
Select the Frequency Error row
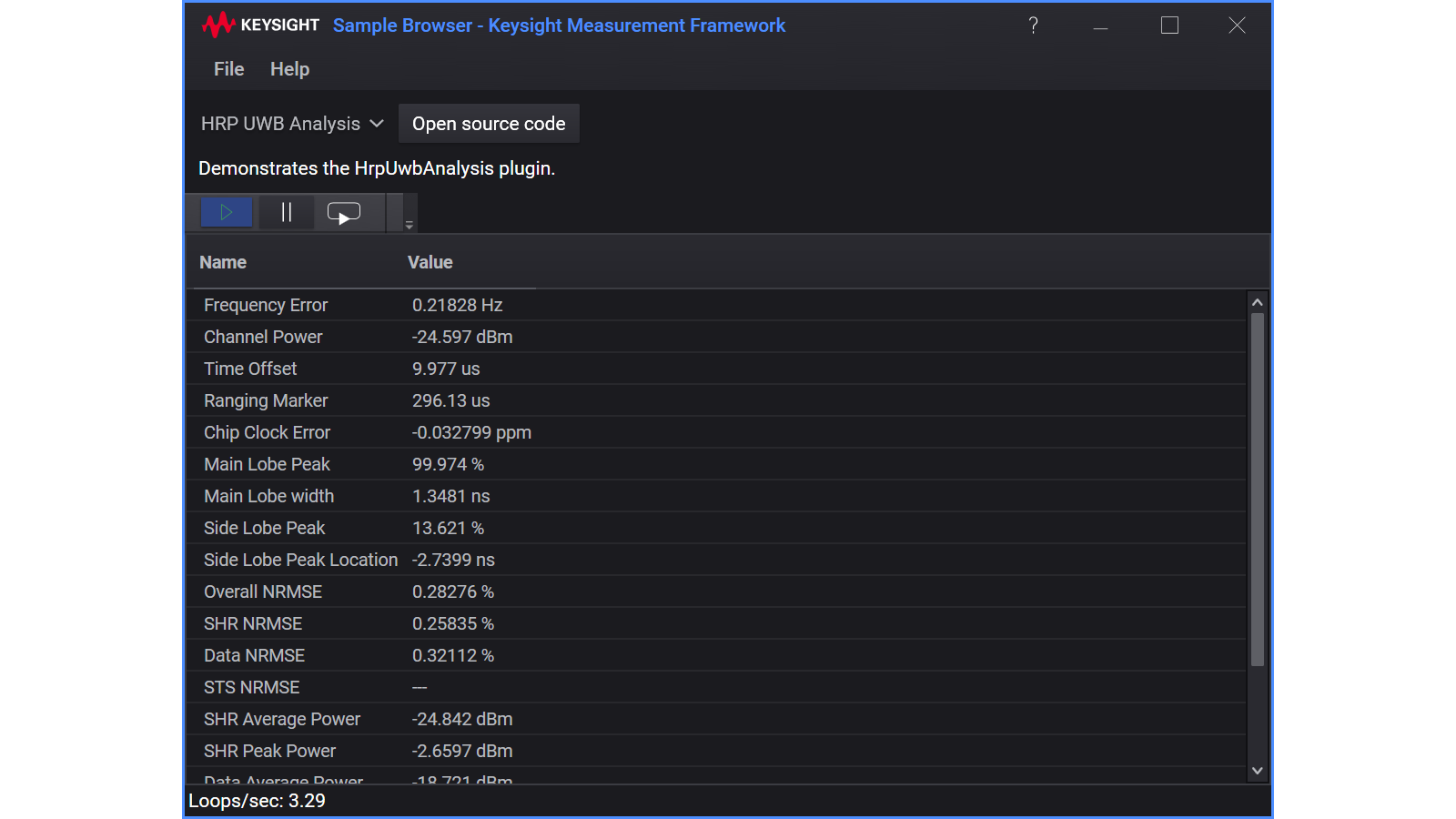(266, 305)
